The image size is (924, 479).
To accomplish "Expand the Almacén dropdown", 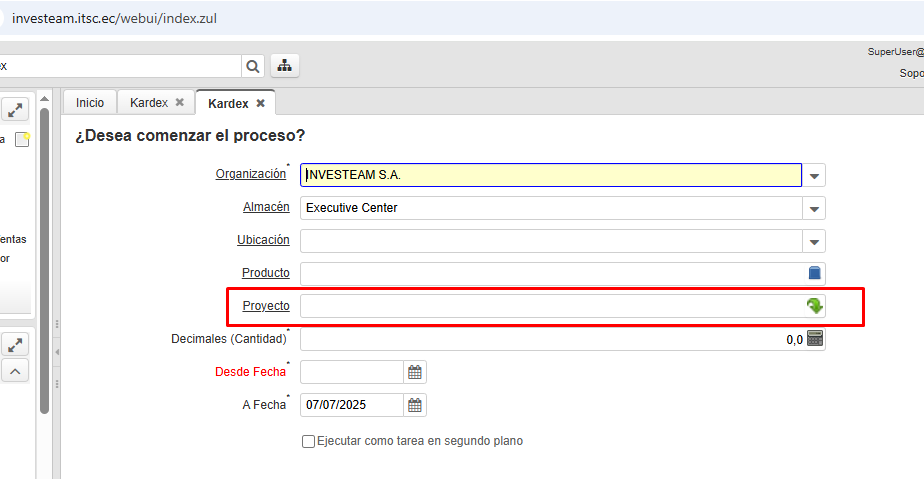I will [815, 208].
